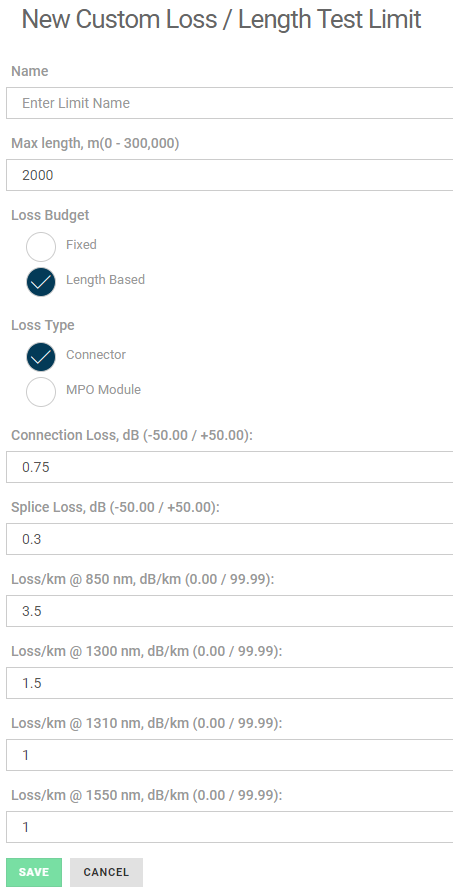Screen dimensions: 453x895
Task: Choose the Connector loss type radio
Action: point(41,357)
